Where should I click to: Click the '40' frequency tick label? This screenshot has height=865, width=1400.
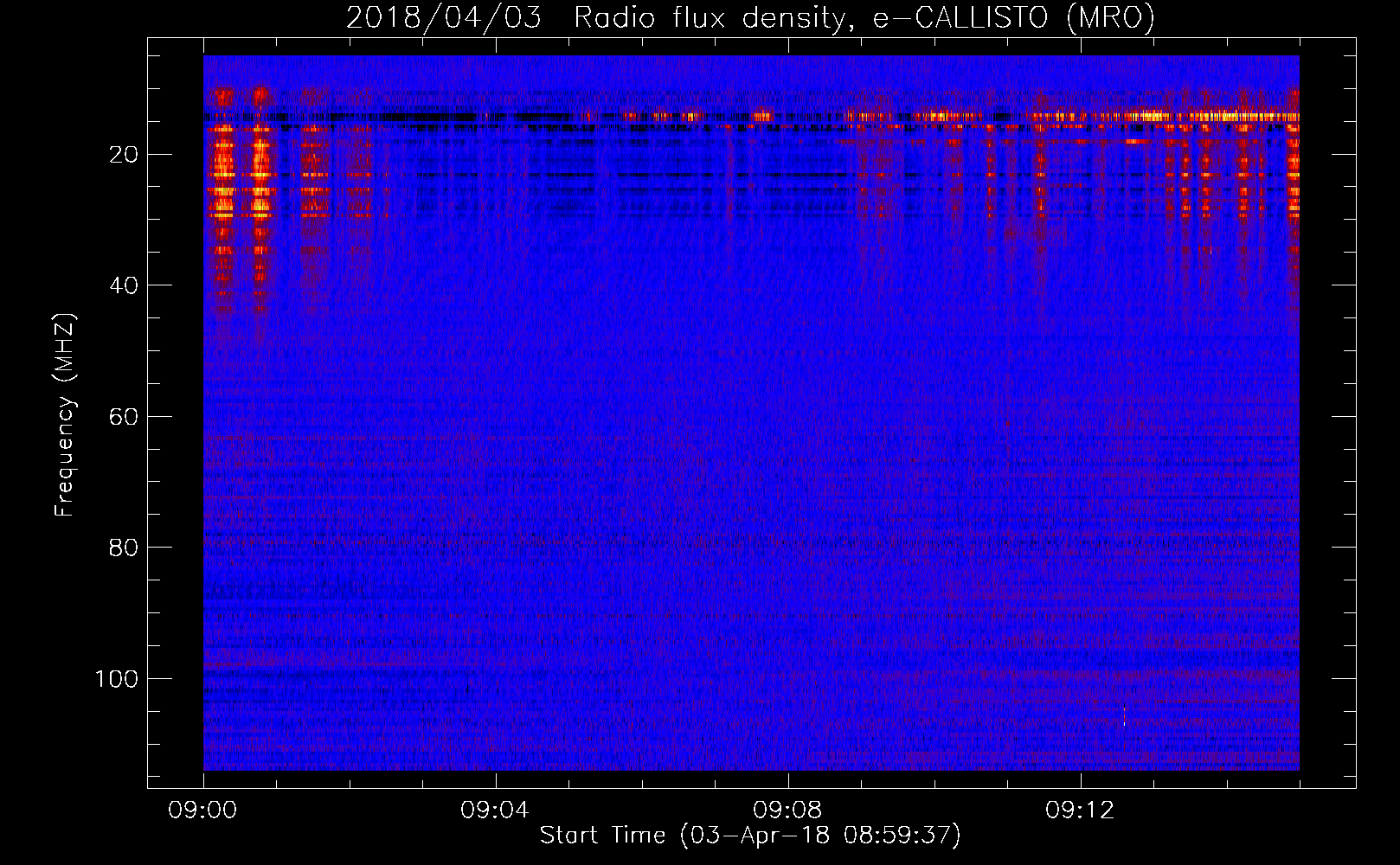click(125, 285)
